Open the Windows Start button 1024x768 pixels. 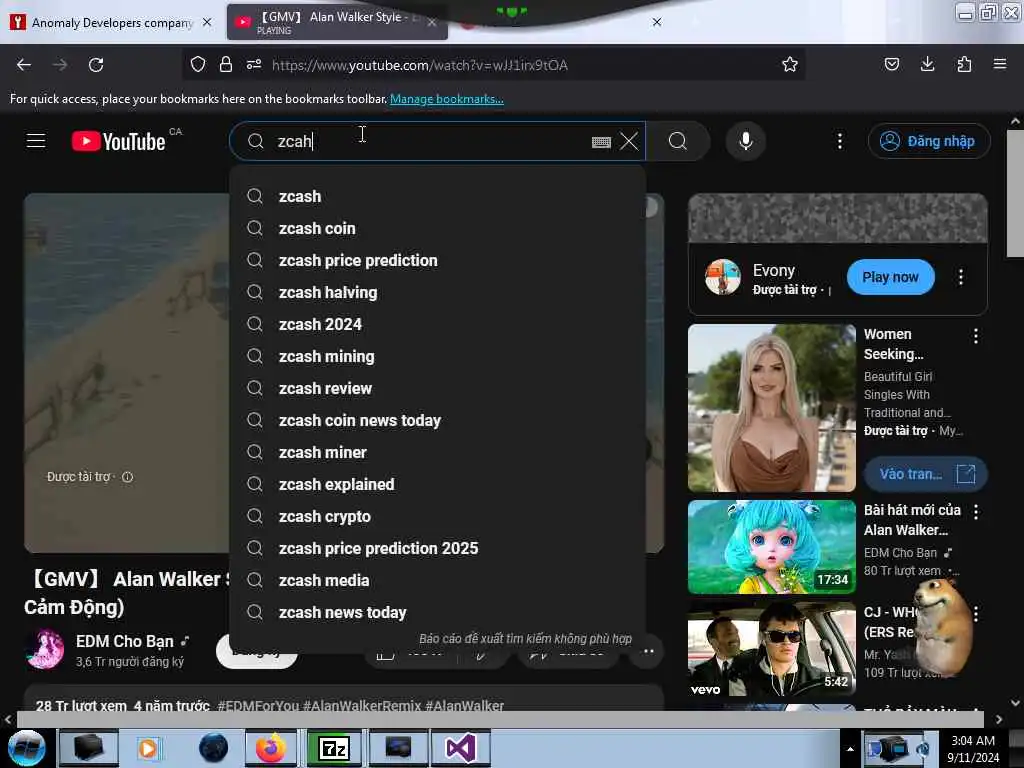(x=27, y=748)
